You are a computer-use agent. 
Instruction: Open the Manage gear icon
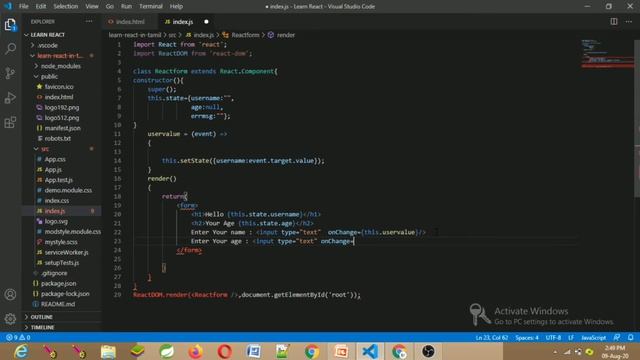[x=10, y=318]
